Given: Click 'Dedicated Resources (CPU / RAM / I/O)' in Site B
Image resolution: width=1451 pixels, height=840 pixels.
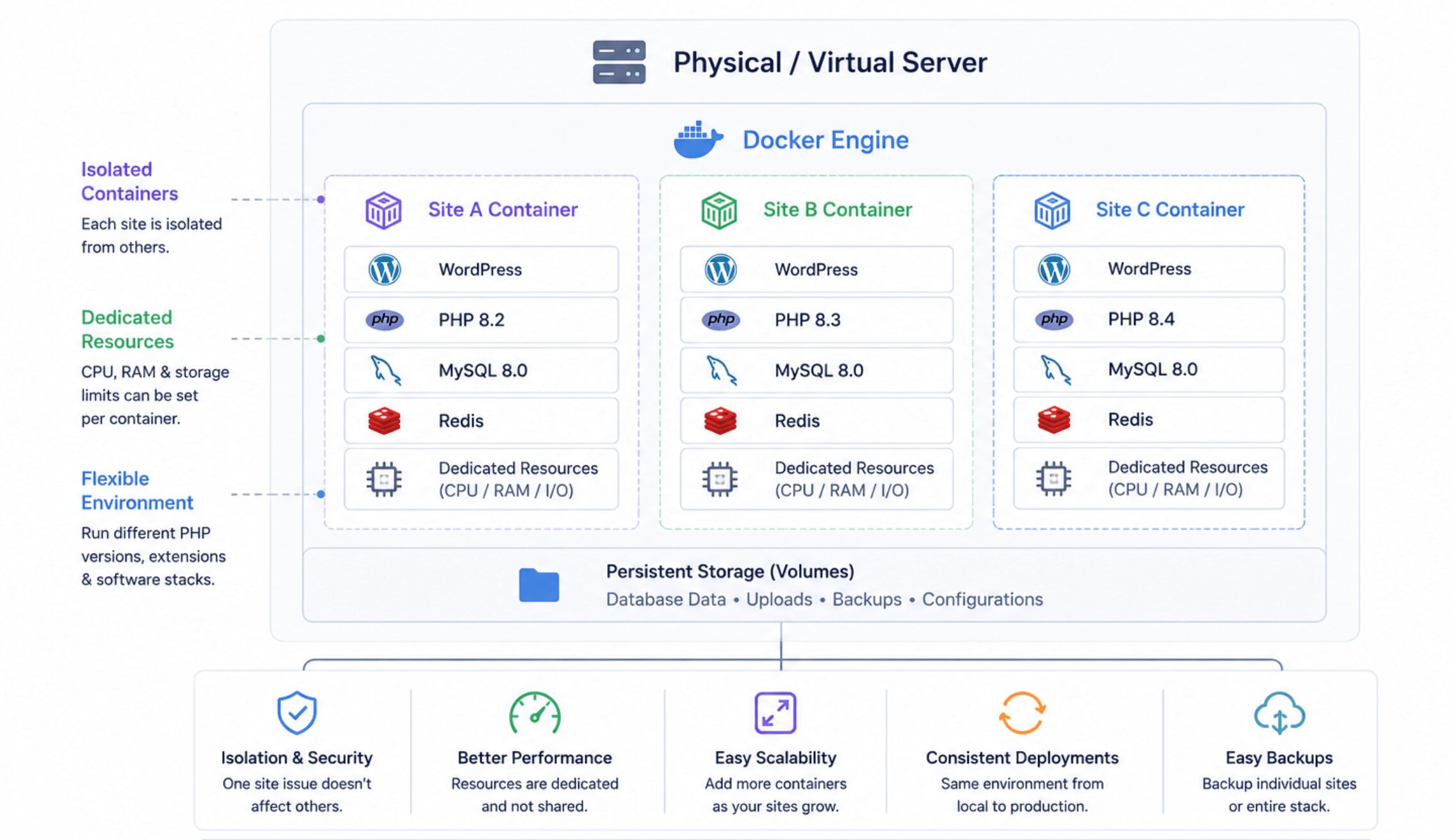Looking at the screenshot, I should 854,479.
